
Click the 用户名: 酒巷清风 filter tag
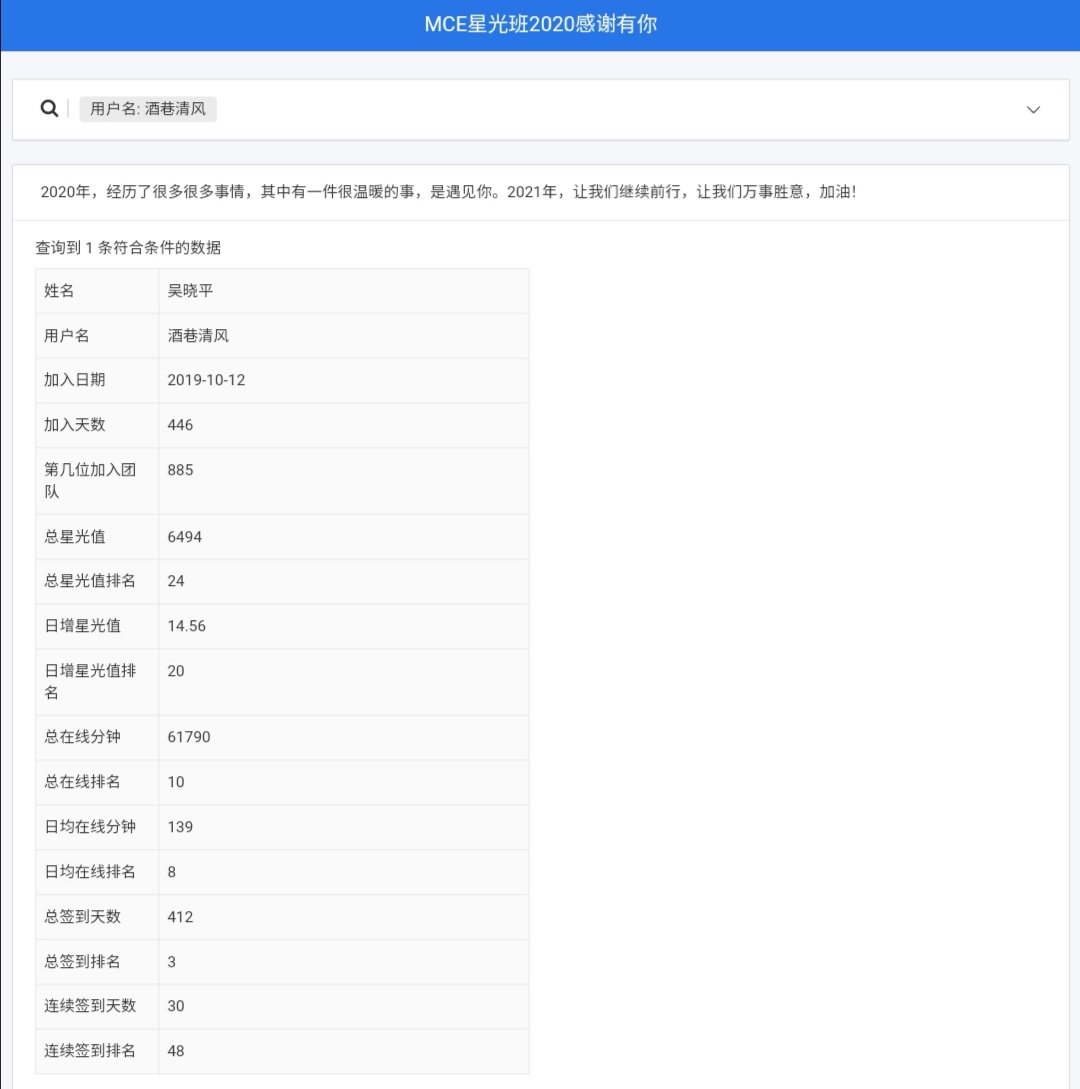pyautogui.click(x=148, y=109)
